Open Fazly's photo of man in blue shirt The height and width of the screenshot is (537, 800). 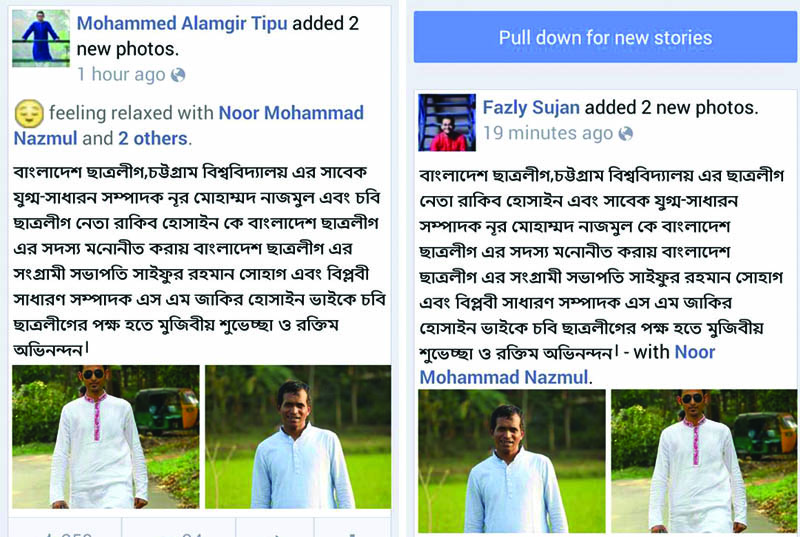(512, 461)
